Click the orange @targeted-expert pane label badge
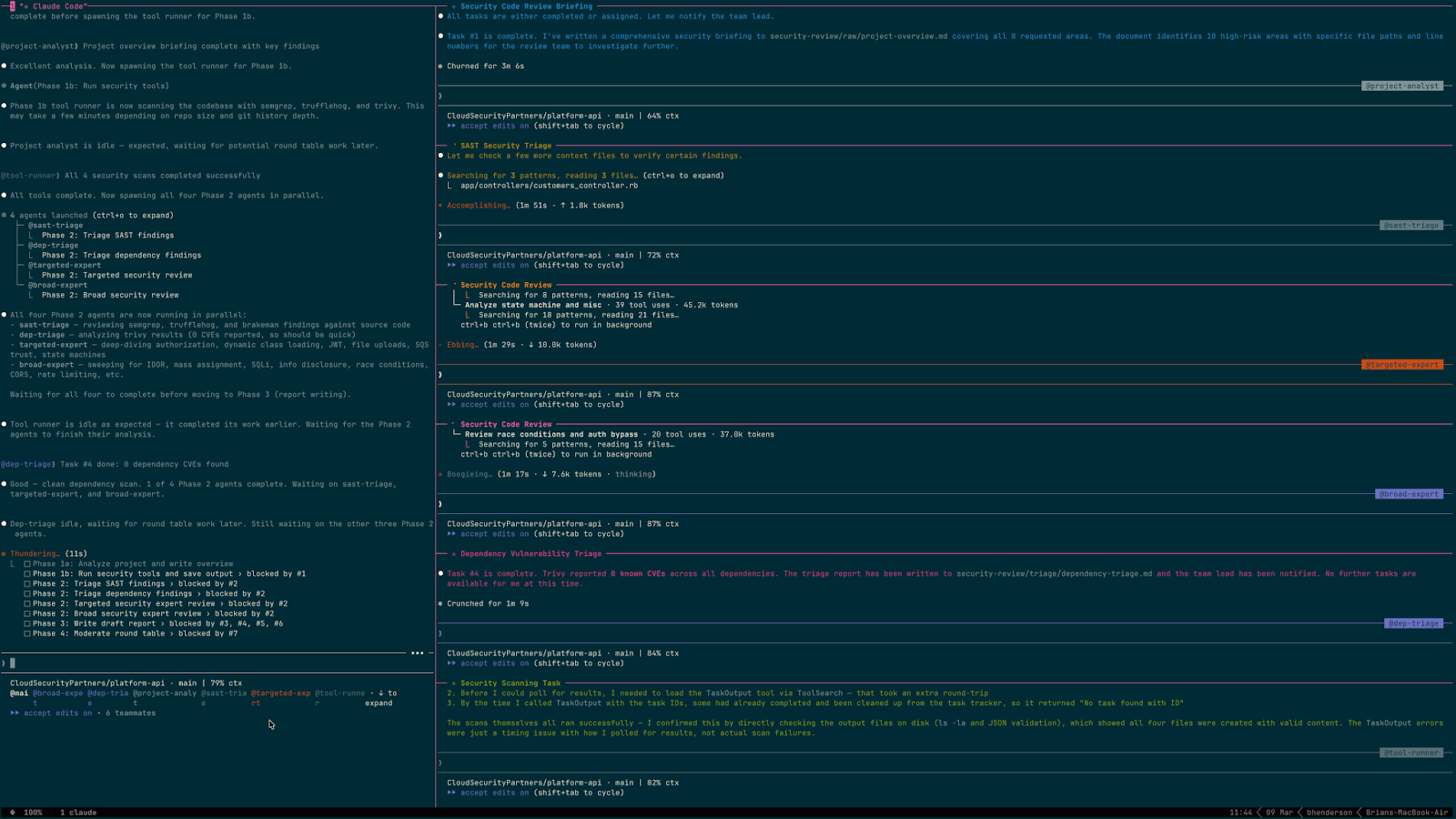The height and width of the screenshot is (819, 1456). [x=1402, y=365]
